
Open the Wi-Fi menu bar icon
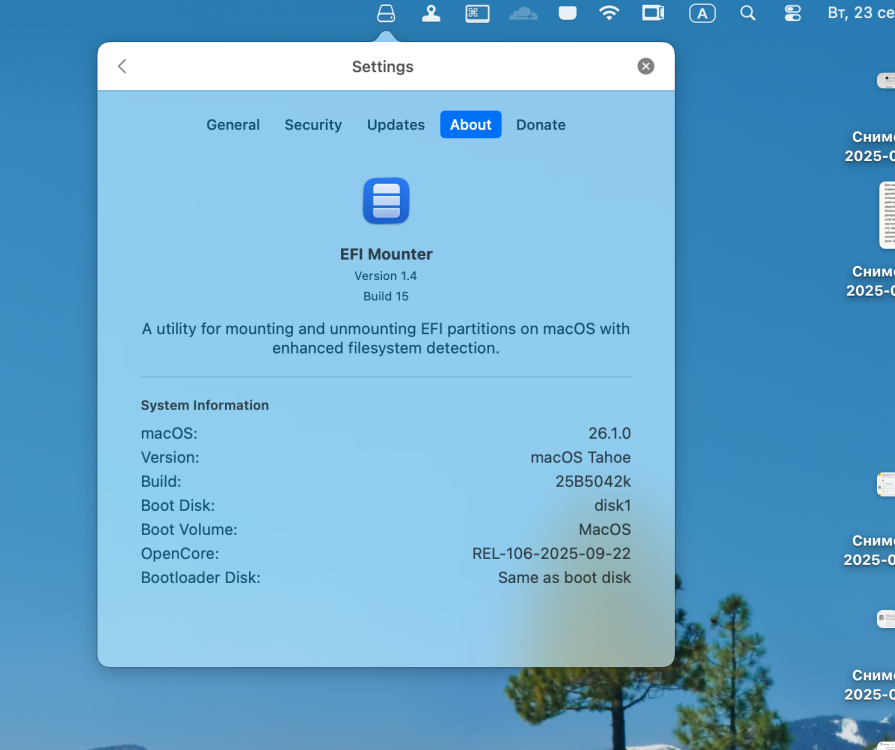(x=609, y=13)
